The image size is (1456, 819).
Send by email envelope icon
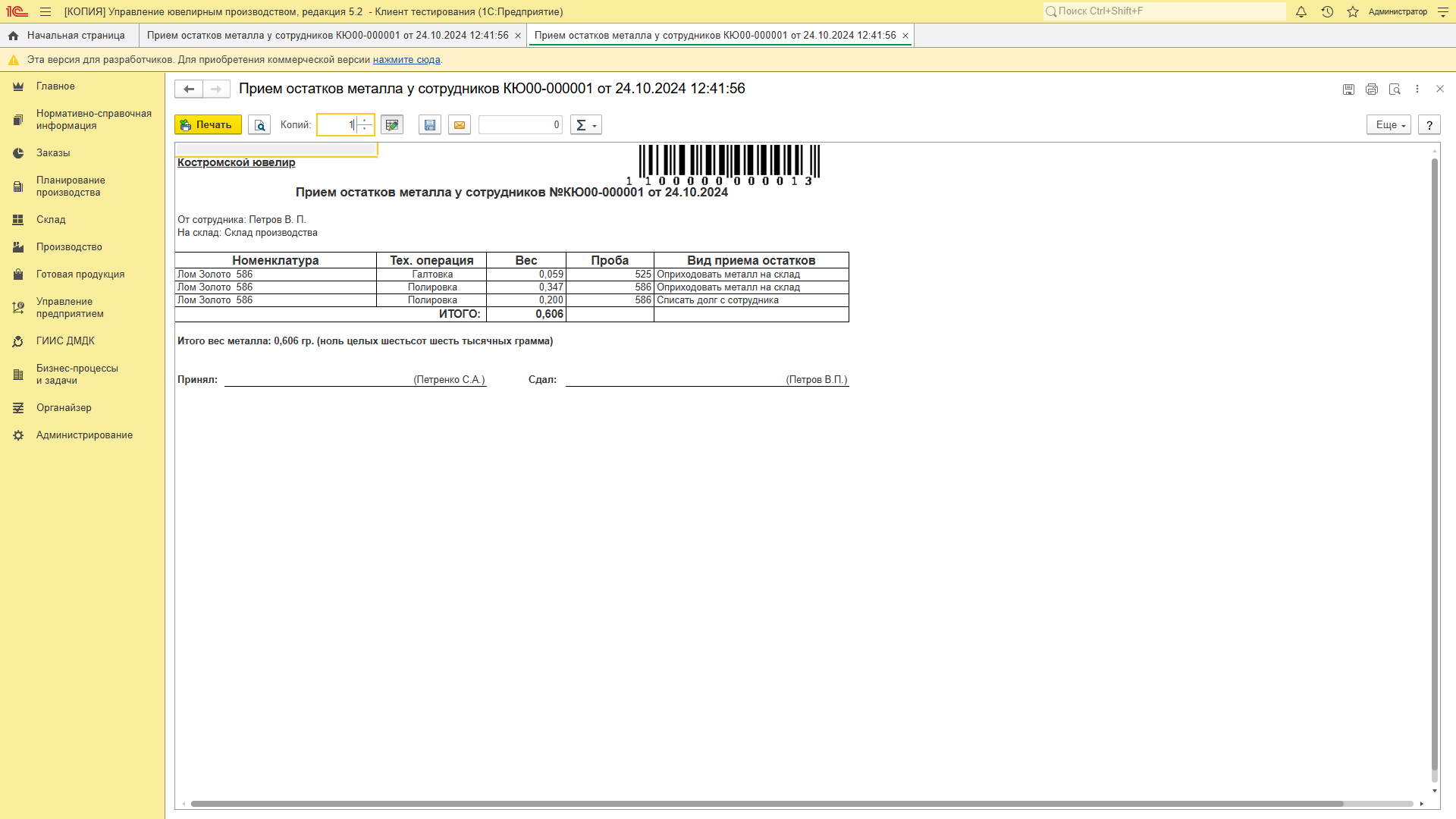460,125
